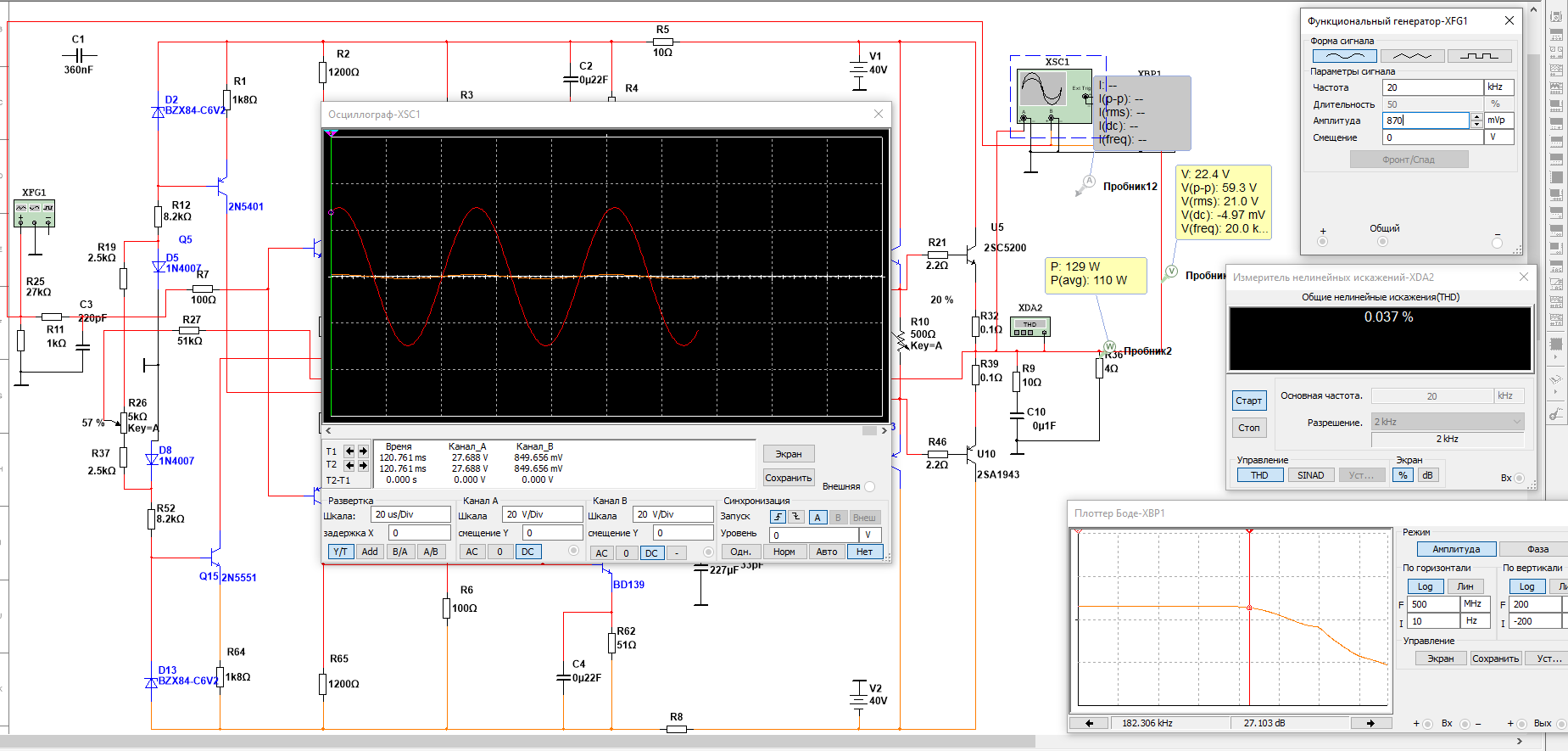Toggle Внешняя external trigger terminal
This screenshot has width=1568, height=751.
869,486
